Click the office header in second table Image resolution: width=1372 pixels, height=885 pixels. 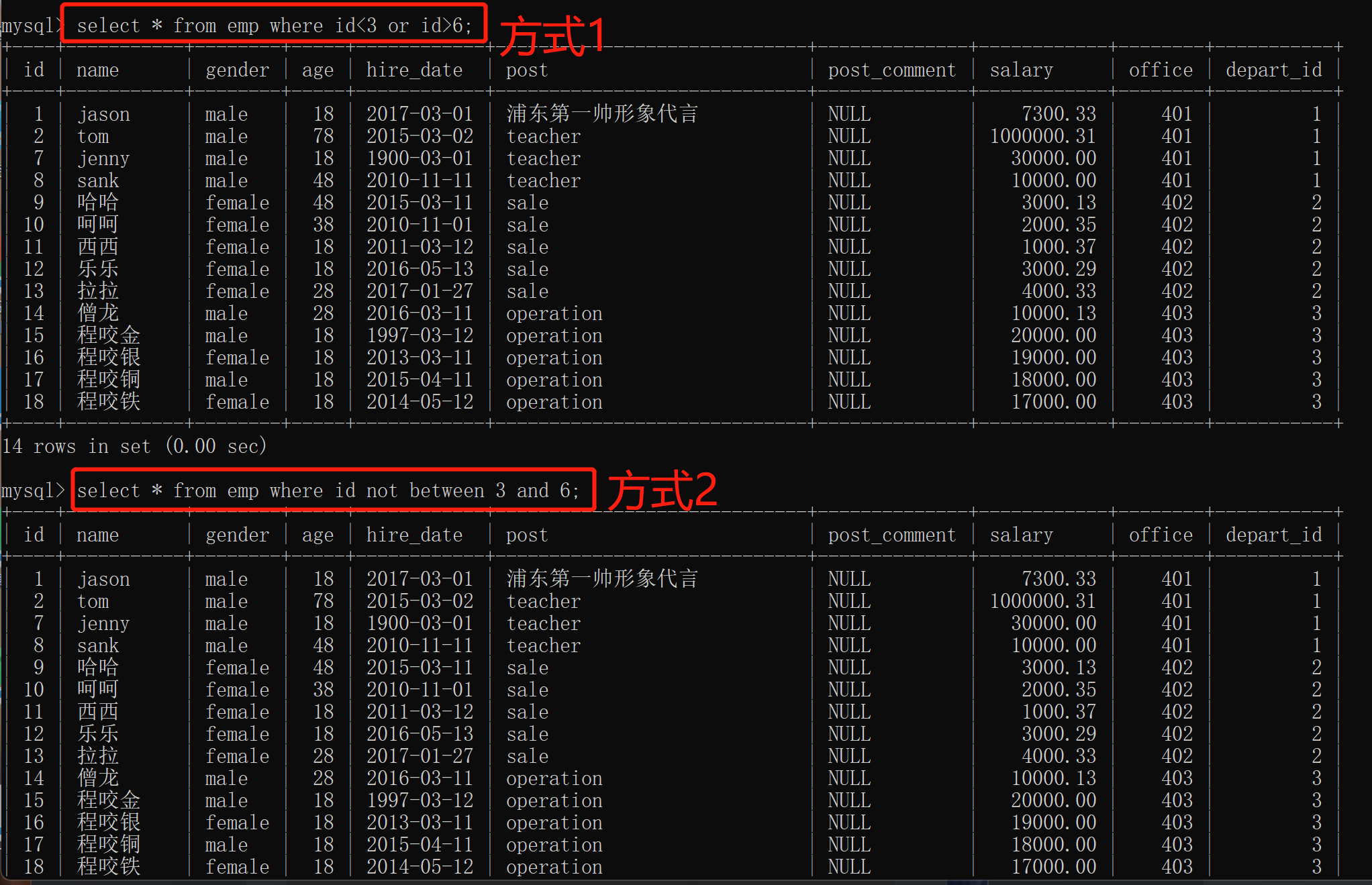tap(1161, 535)
